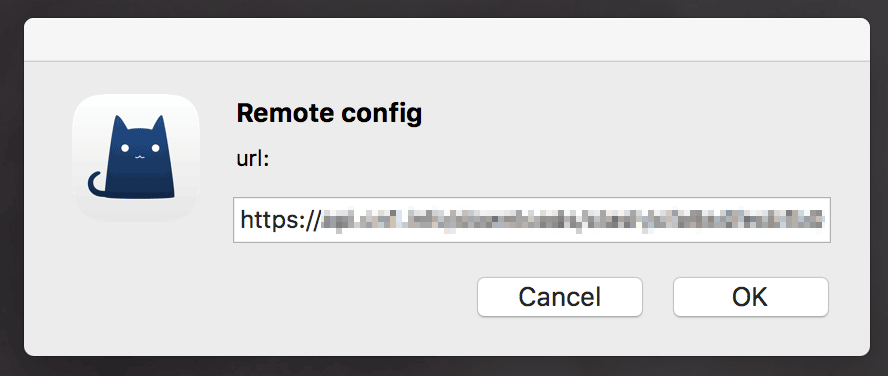Focus the url text field
Viewport: 888px width, 376px height.
pyautogui.click(x=532, y=220)
